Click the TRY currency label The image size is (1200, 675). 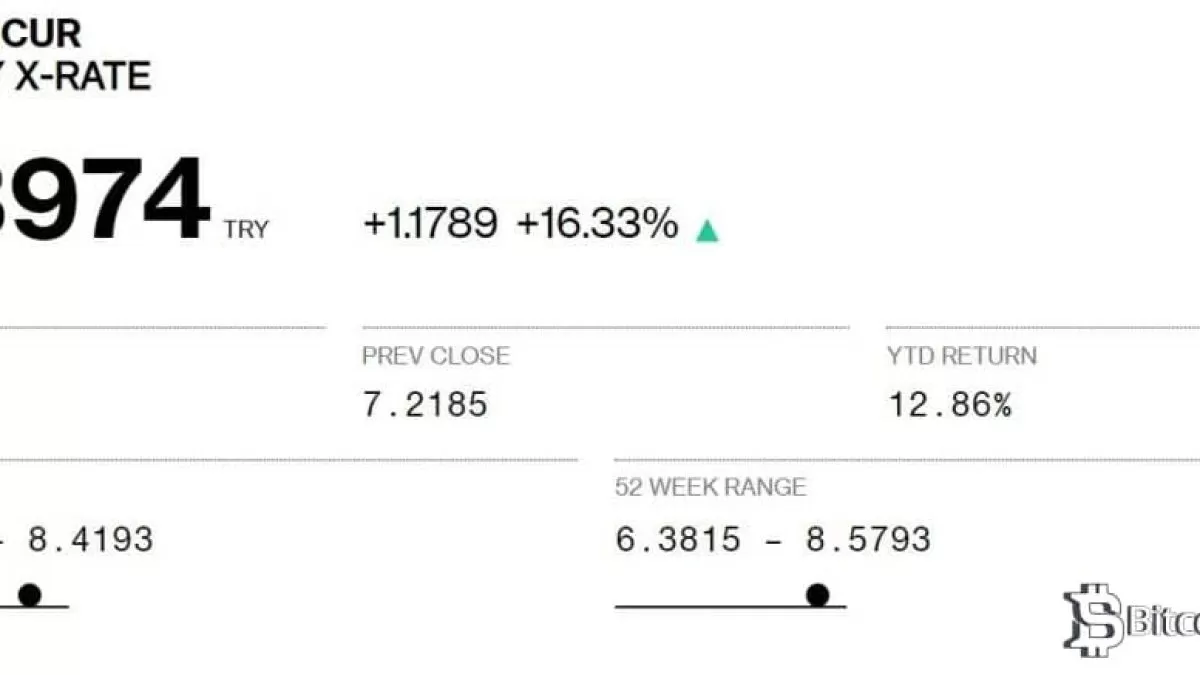tap(245, 230)
